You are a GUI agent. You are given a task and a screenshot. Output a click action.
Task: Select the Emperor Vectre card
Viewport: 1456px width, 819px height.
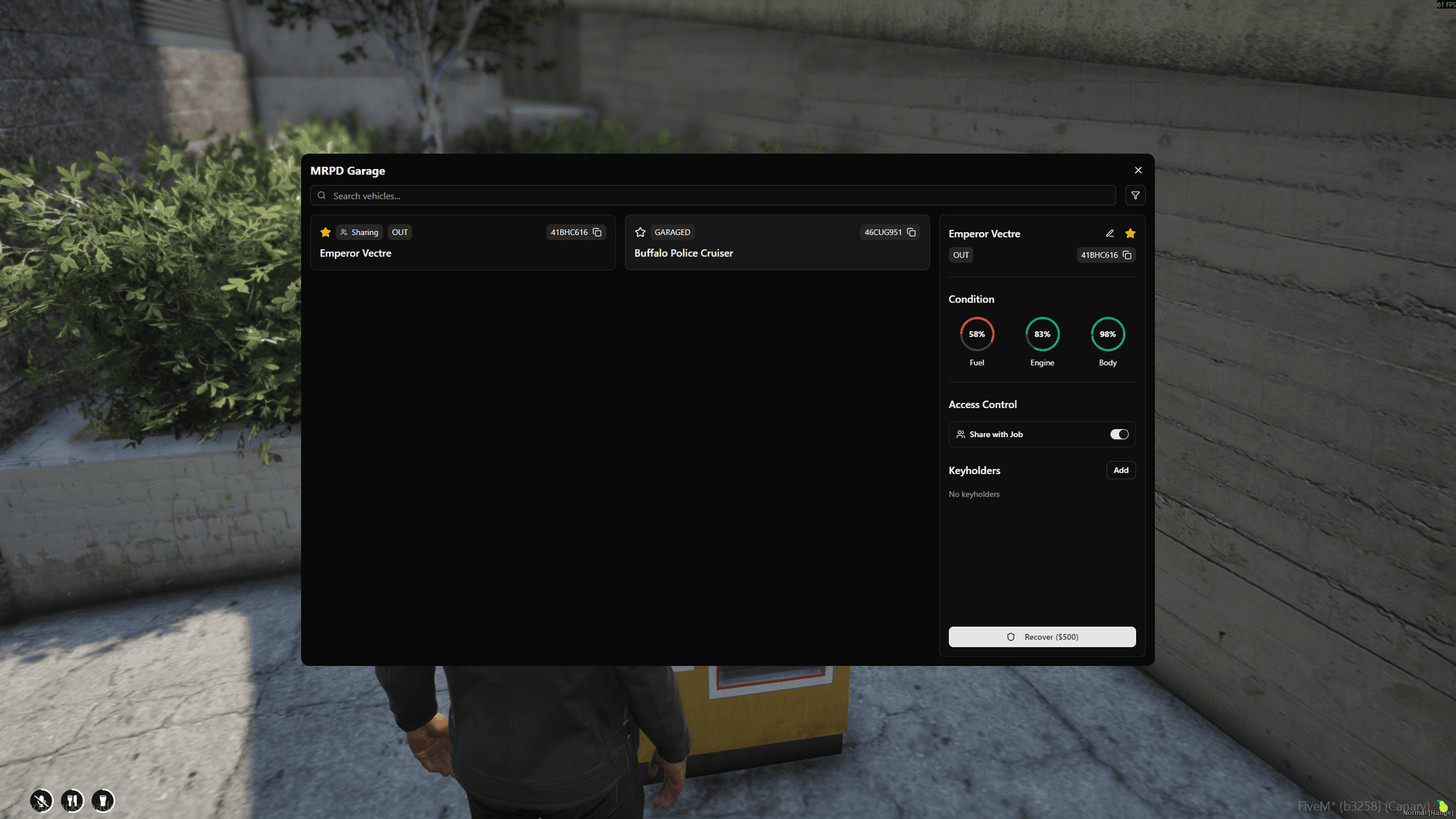[x=463, y=253]
